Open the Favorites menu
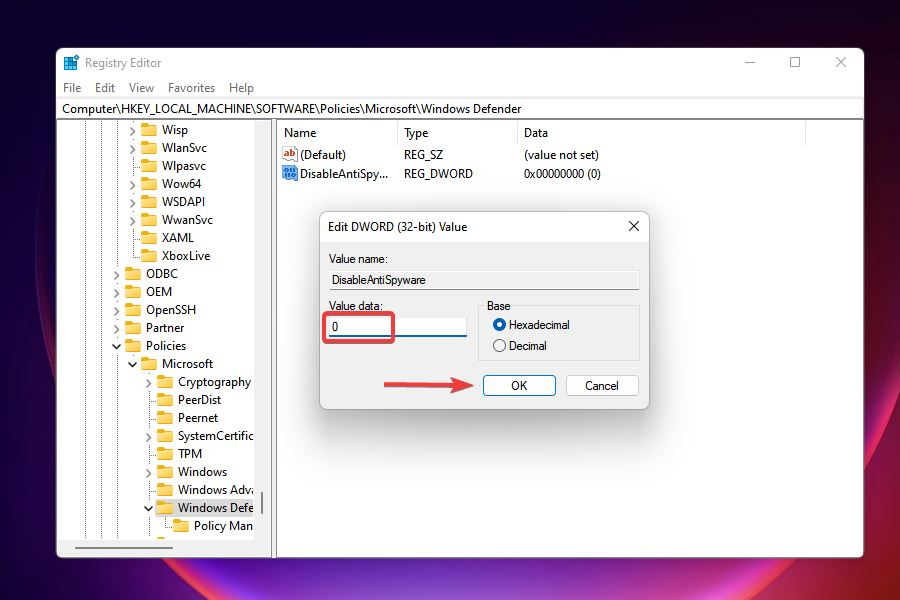The width and height of the screenshot is (900, 600). click(x=191, y=88)
